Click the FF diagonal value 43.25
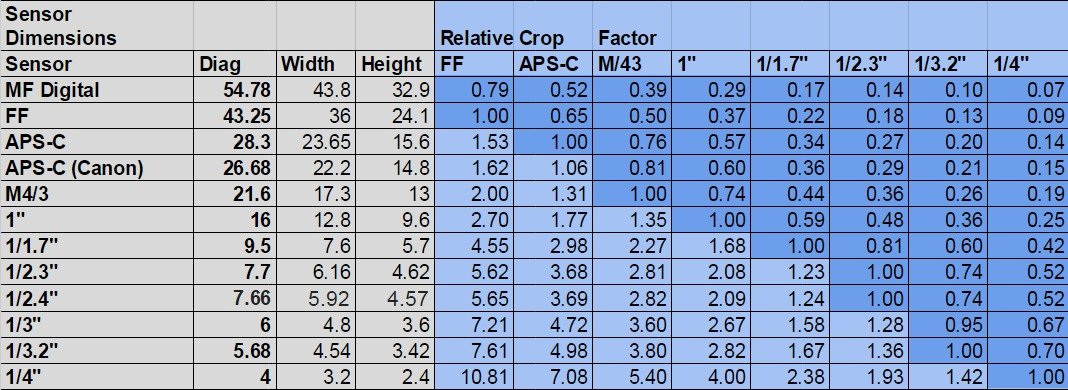 coord(235,116)
